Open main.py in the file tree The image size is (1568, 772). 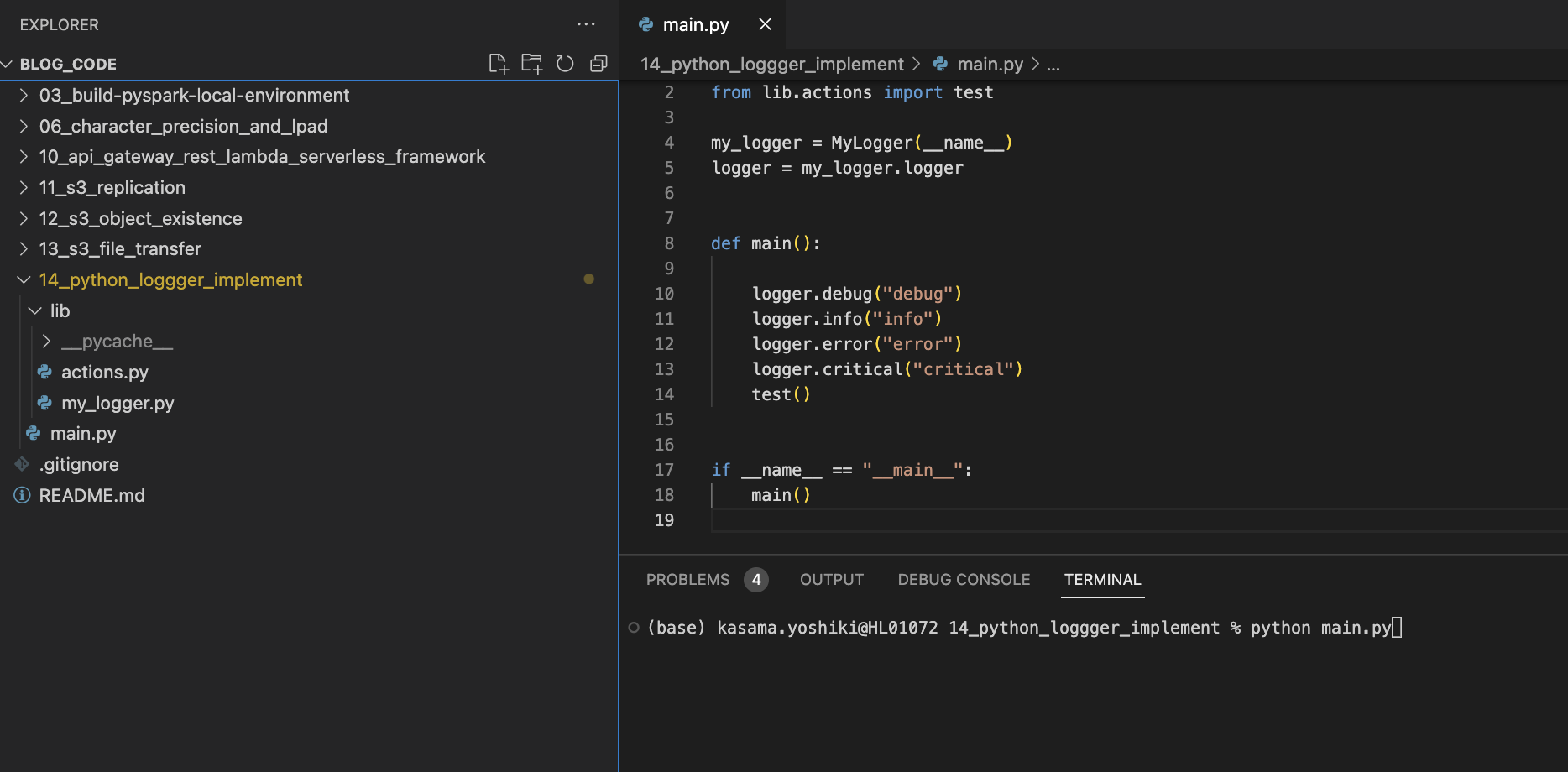(x=83, y=434)
